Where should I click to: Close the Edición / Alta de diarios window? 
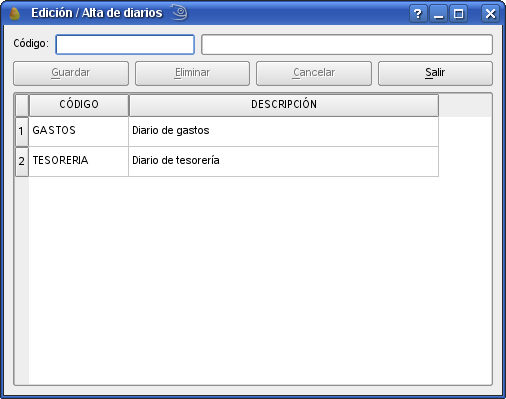[x=490, y=14]
